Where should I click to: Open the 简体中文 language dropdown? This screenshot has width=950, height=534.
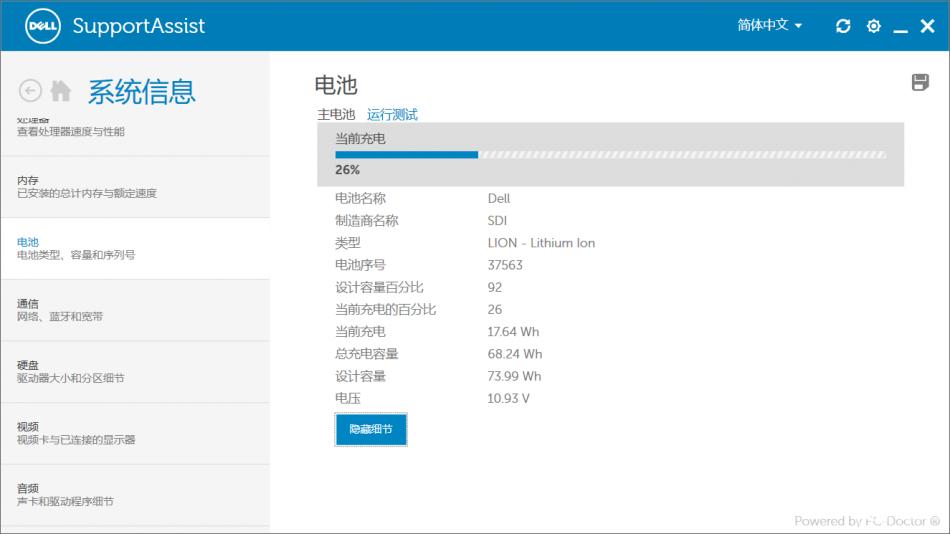769,25
